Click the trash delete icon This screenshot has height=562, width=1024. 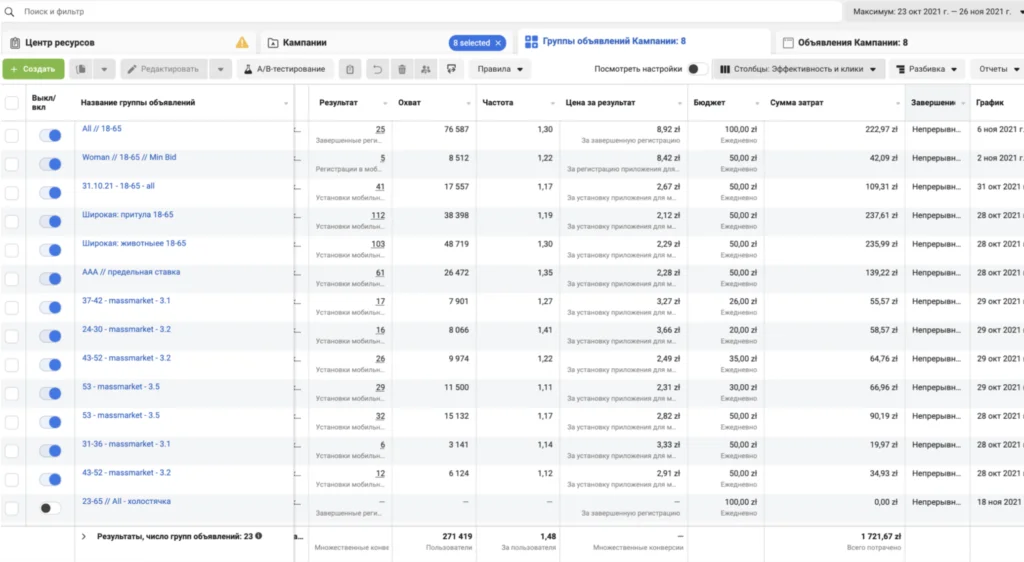402,69
